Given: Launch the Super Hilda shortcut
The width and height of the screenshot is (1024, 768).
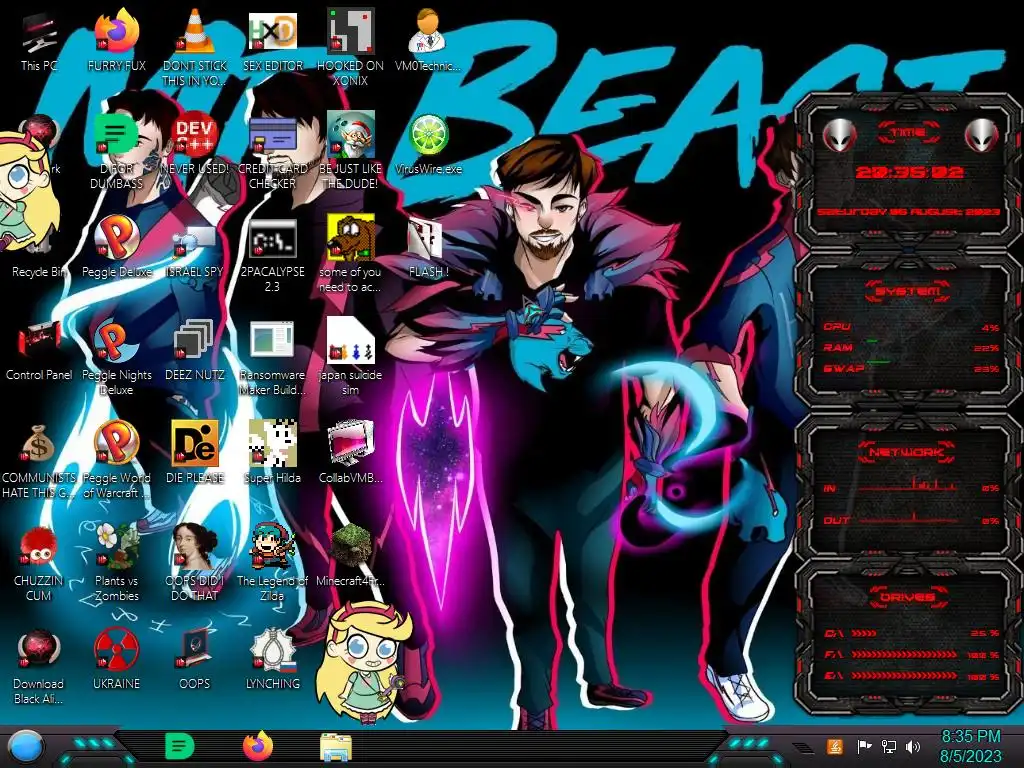Looking at the screenshot, I should pyautogui.click(x=272, y=444).
